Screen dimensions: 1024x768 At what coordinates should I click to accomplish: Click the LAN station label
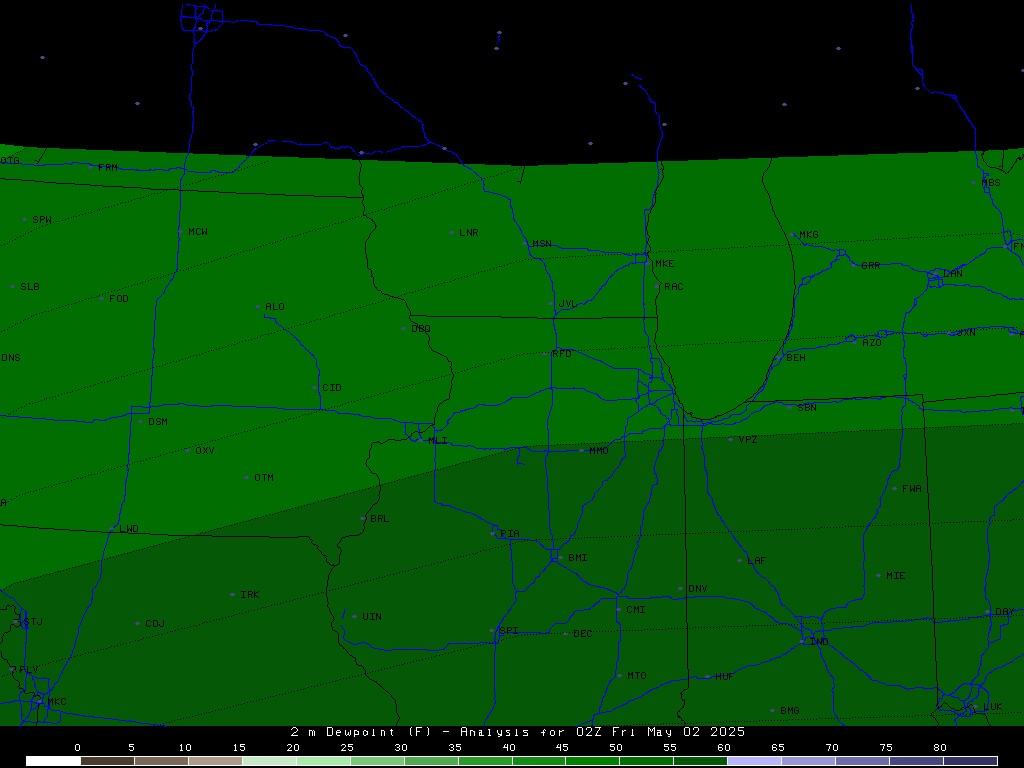[x=952, y=274]
